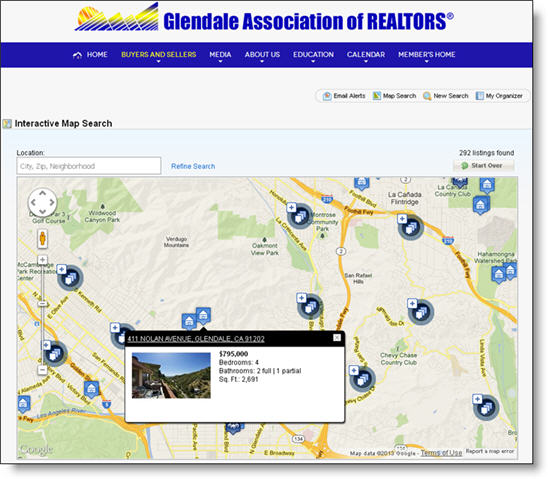This screenshot has width=548, height=479.
Task: Click the map zoom slider handle
Action: [x=42, y=304]
